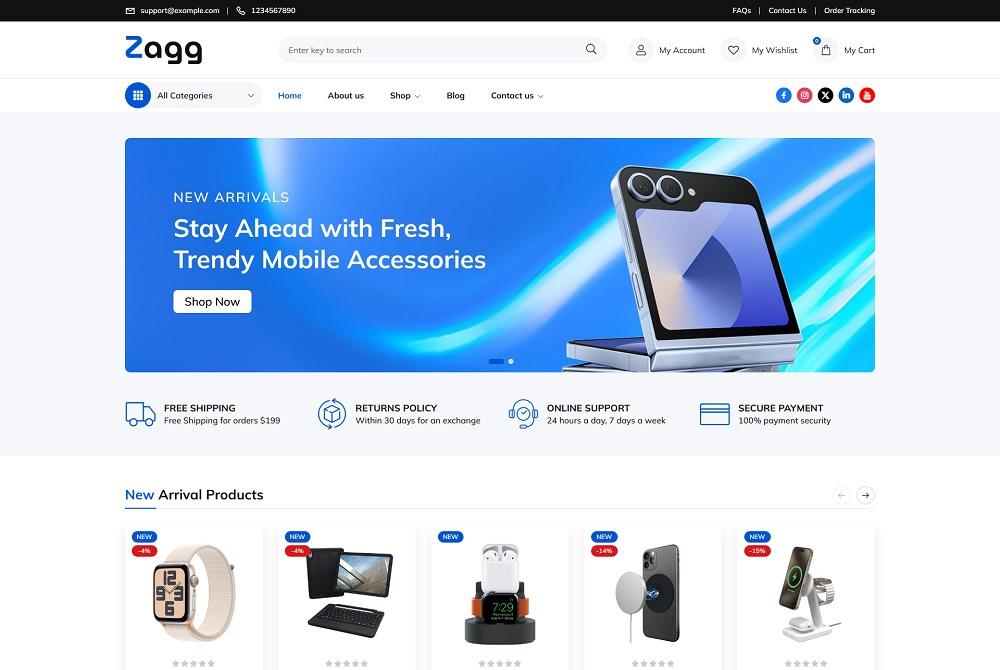Show next New Arrival products arrow
The width and height of the screenshot is (1000, 670).
(x=865, y=495)
